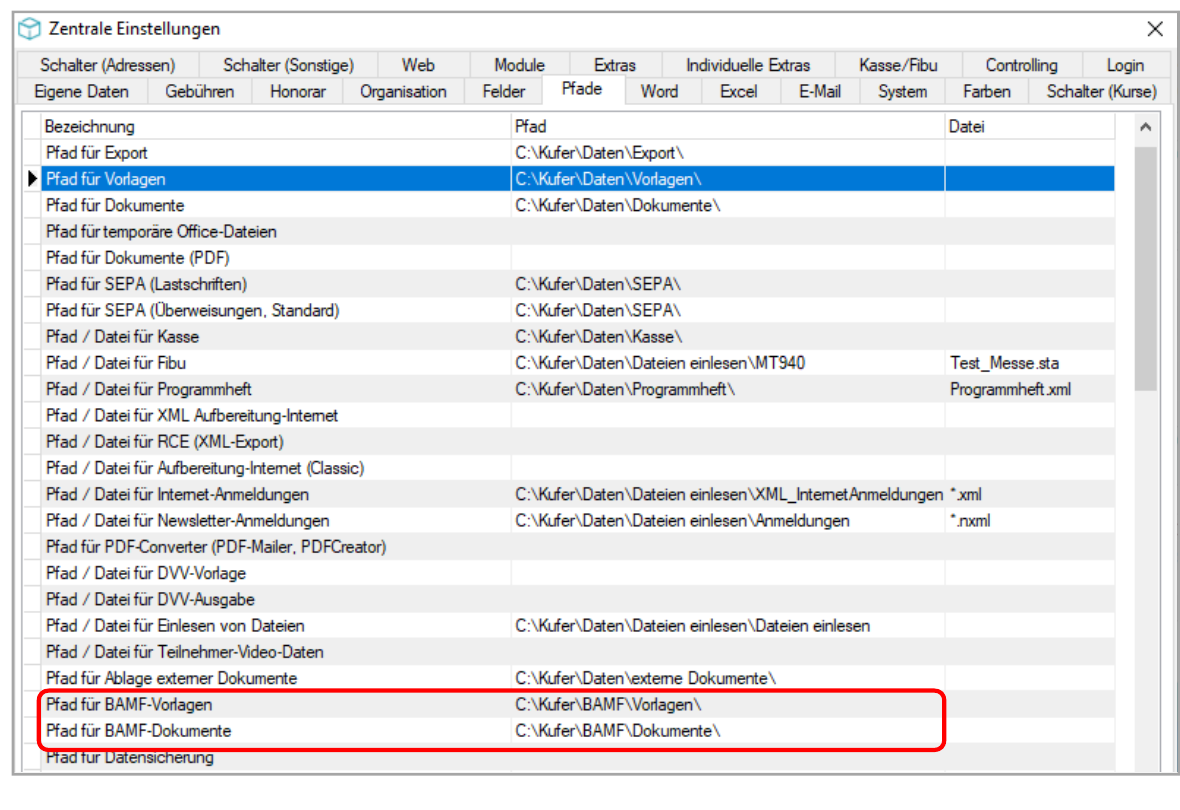Switch to the Schalter (Sonstige) tab
The width and height of the screenshot is (1180, 810).
pos(288,65)
